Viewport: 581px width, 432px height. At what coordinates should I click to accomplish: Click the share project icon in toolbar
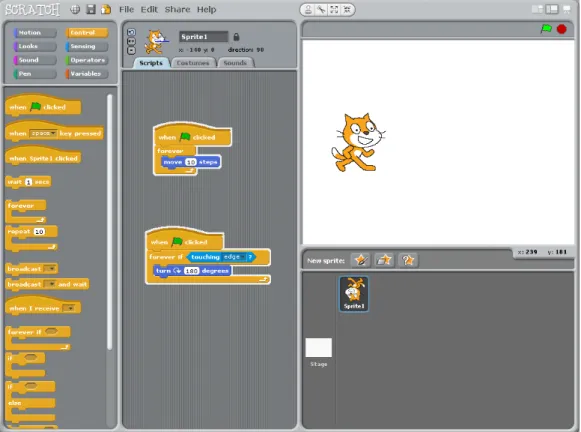(x=106, y=10)
